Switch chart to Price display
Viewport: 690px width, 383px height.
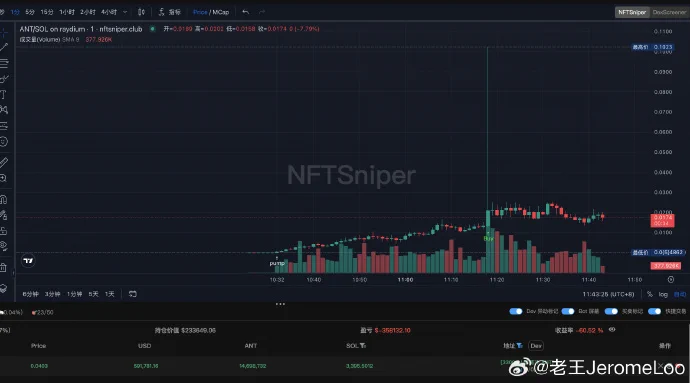[200, 12]
